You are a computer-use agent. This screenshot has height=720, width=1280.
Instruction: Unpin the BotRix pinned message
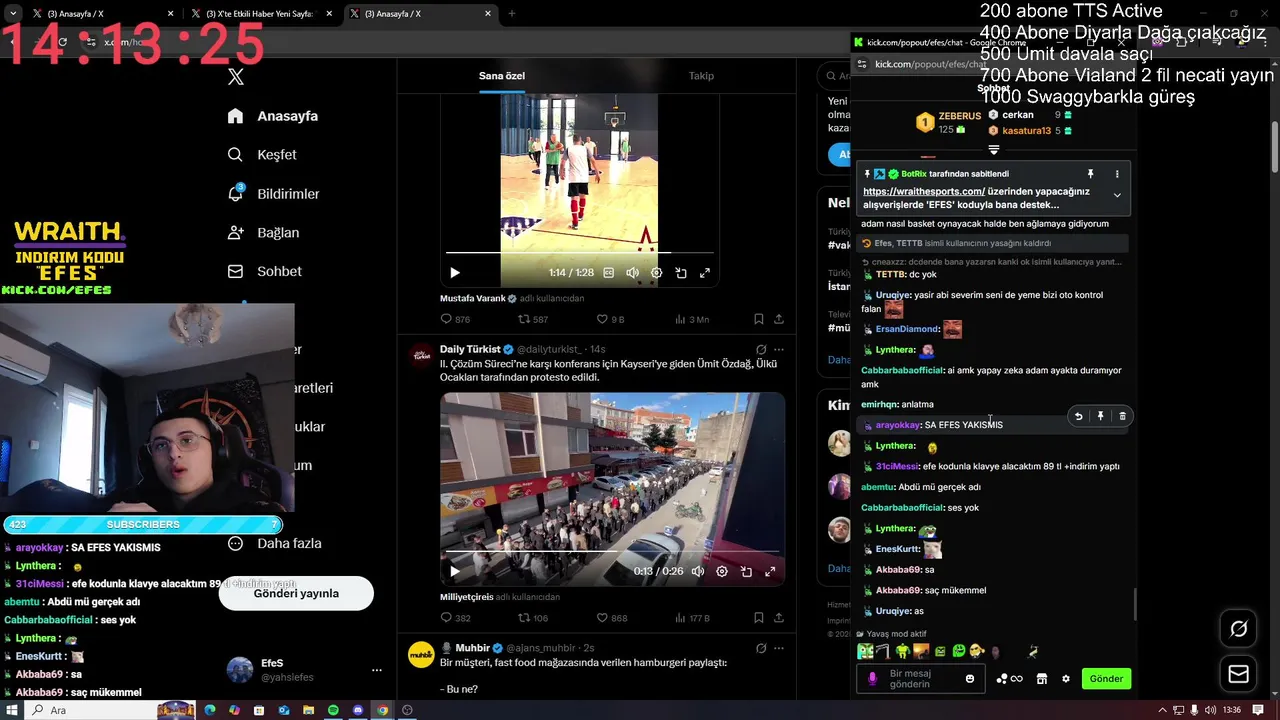click(x=1091, y=174)
